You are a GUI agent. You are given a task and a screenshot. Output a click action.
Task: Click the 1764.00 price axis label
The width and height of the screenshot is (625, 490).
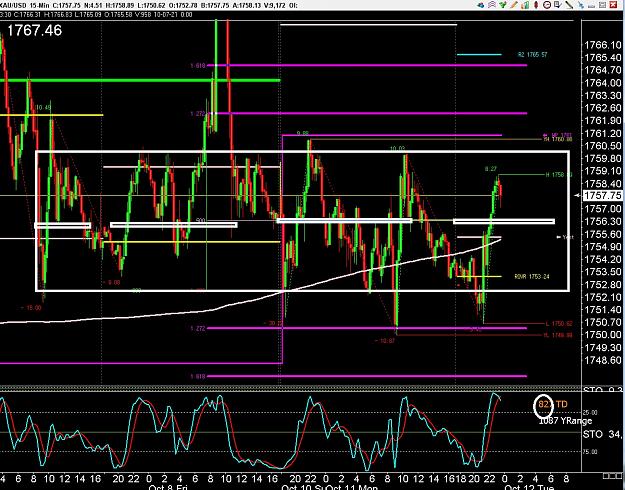(603, 83)
